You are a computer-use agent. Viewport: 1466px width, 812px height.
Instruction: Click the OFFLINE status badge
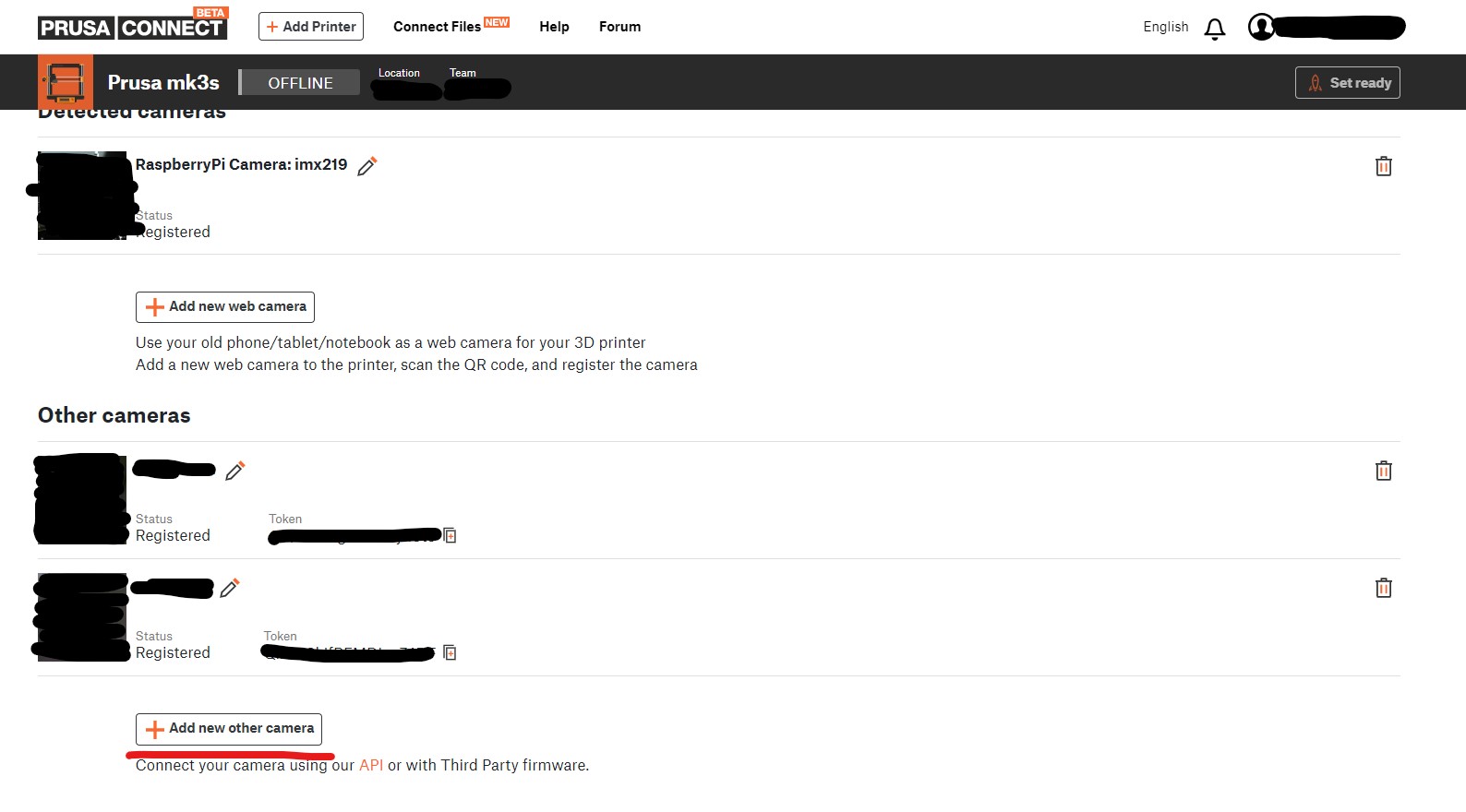point(300,83)
